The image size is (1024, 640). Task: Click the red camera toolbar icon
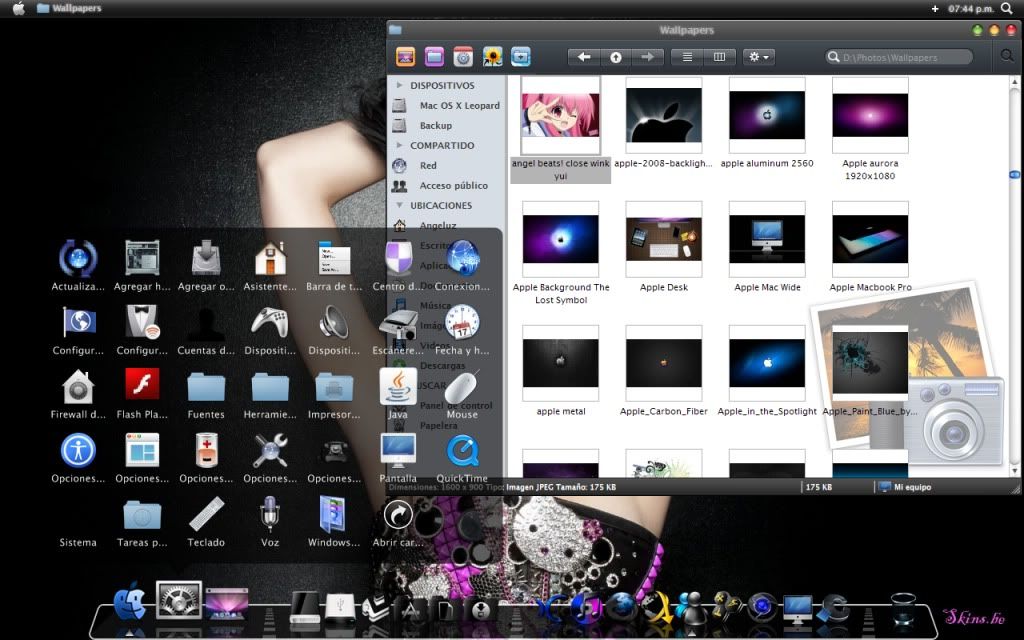click(x=463, y=57)
